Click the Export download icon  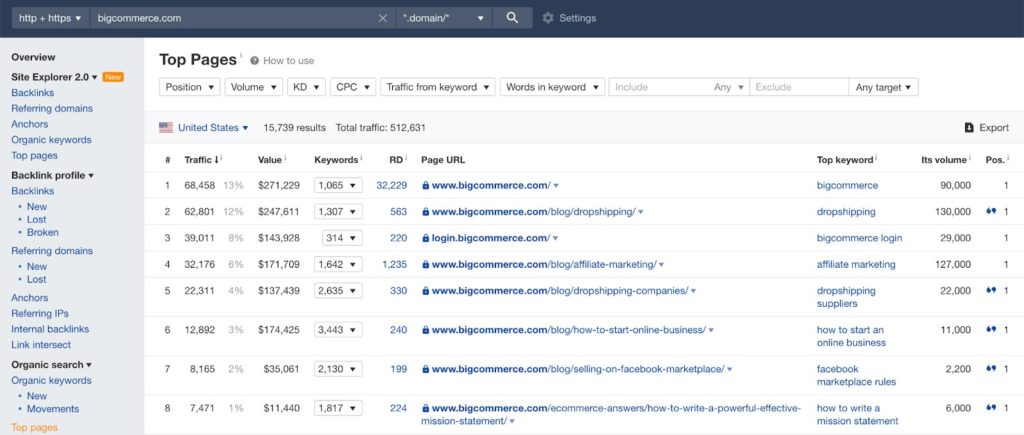click(969, 128)
